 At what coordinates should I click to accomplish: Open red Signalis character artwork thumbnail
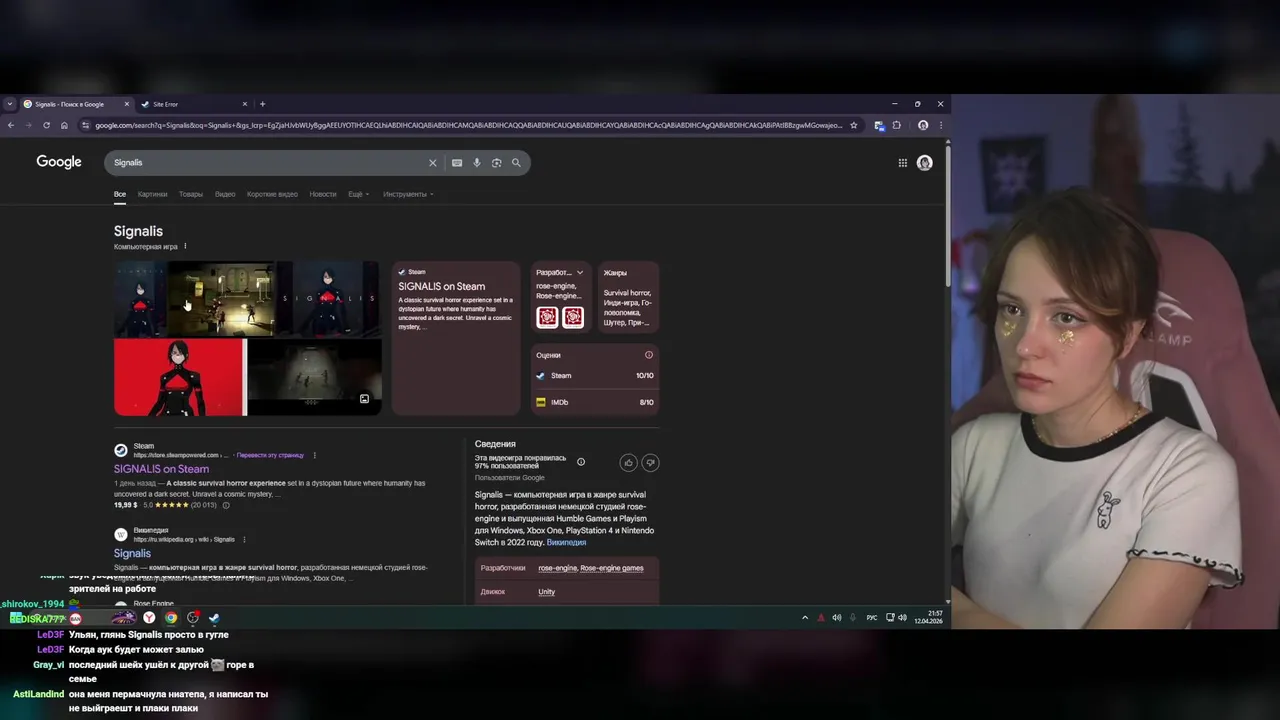(x=179, y=377)
